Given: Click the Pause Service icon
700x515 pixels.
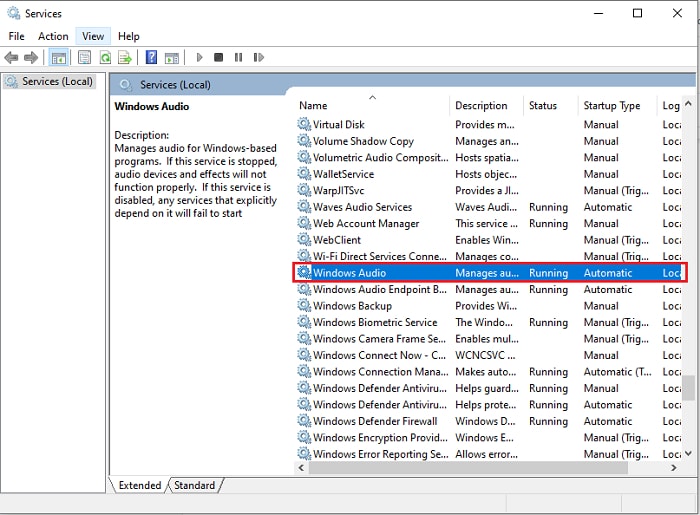Looking at the screenshot, I should tap(238, 58).
